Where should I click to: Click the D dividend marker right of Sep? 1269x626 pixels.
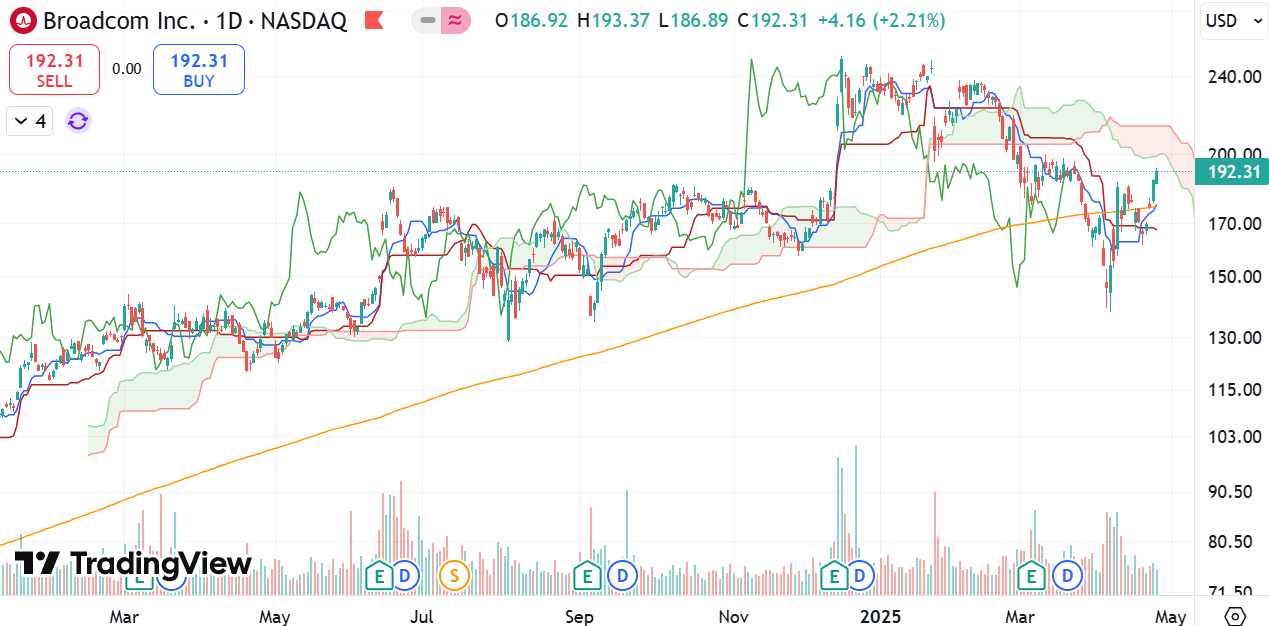[x=622, y=576]
